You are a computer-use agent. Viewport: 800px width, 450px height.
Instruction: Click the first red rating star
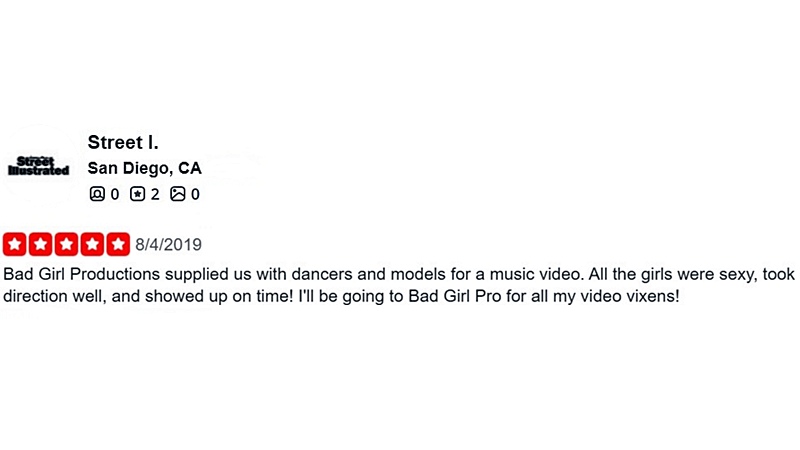(x=15, y=244)
